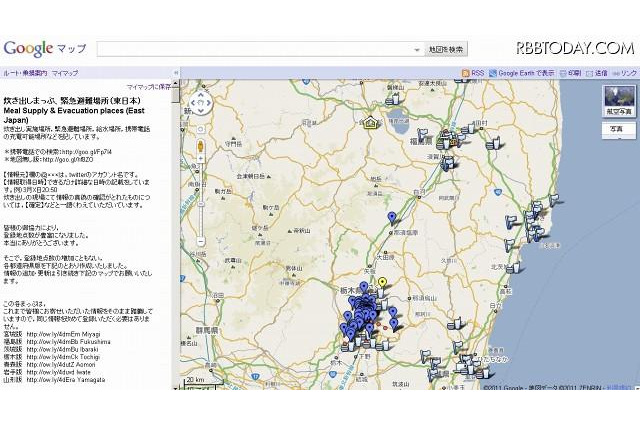Click the blue pin marker near 那須塩原
The width and height of the screenshot is (640, 426).
click(392, 218)
